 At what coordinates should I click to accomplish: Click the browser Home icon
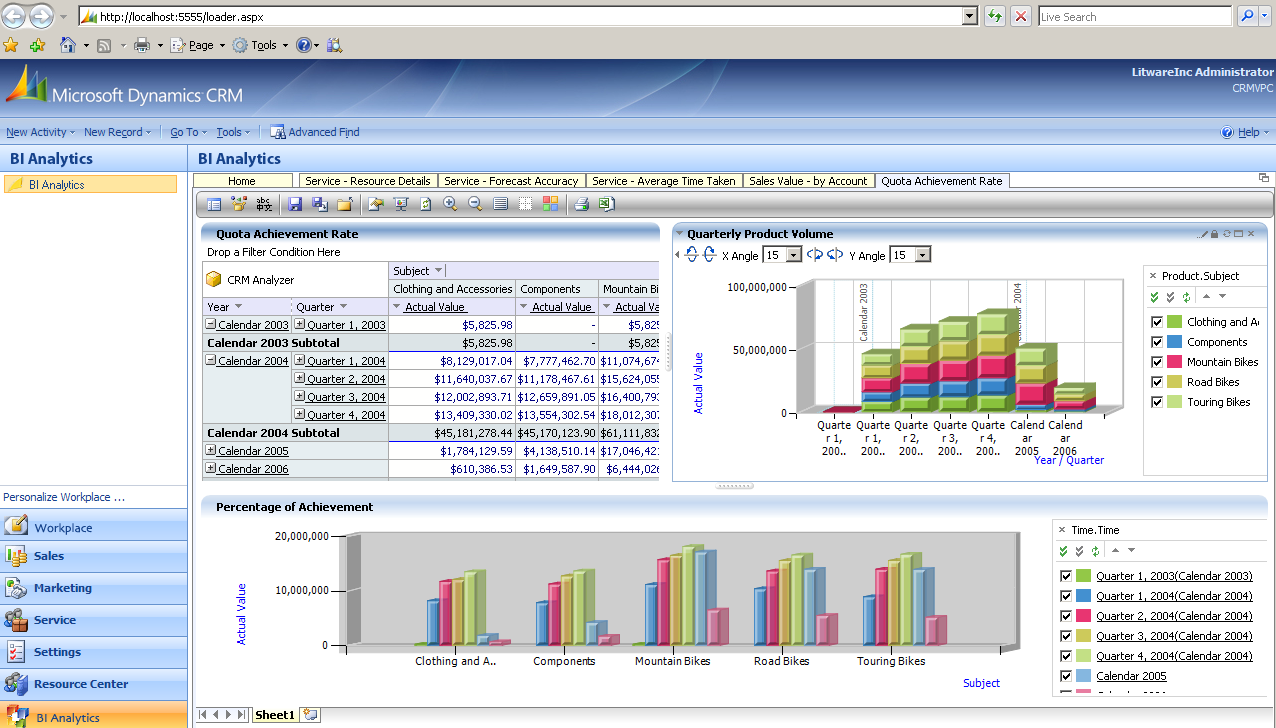68,45
